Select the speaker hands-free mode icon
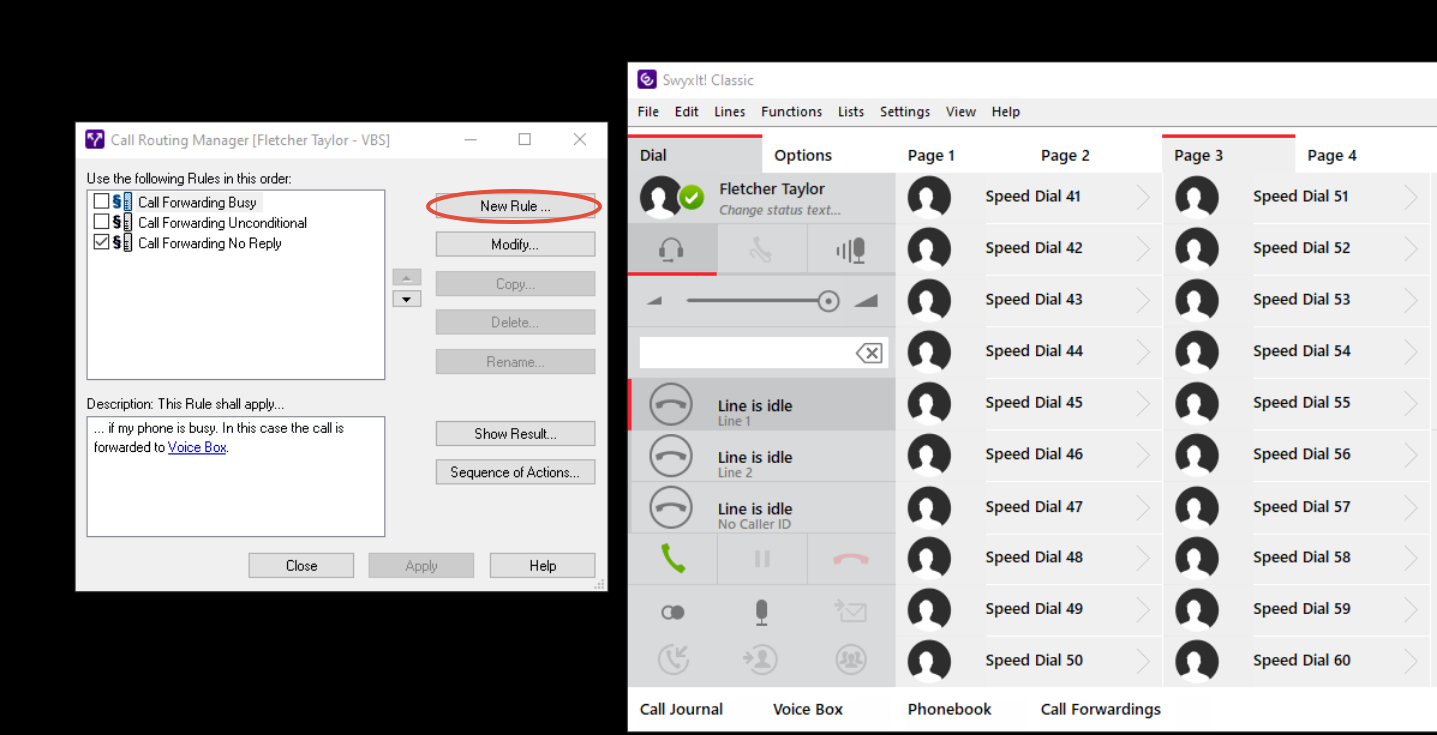 [x=850, y=249]
